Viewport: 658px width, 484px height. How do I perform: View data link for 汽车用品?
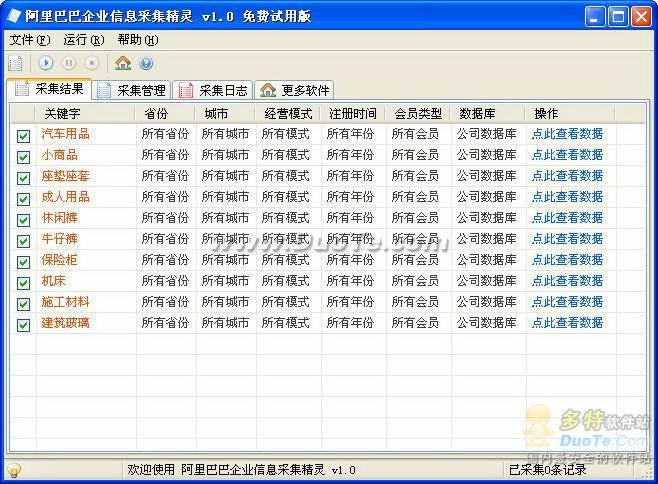(567, 134)
